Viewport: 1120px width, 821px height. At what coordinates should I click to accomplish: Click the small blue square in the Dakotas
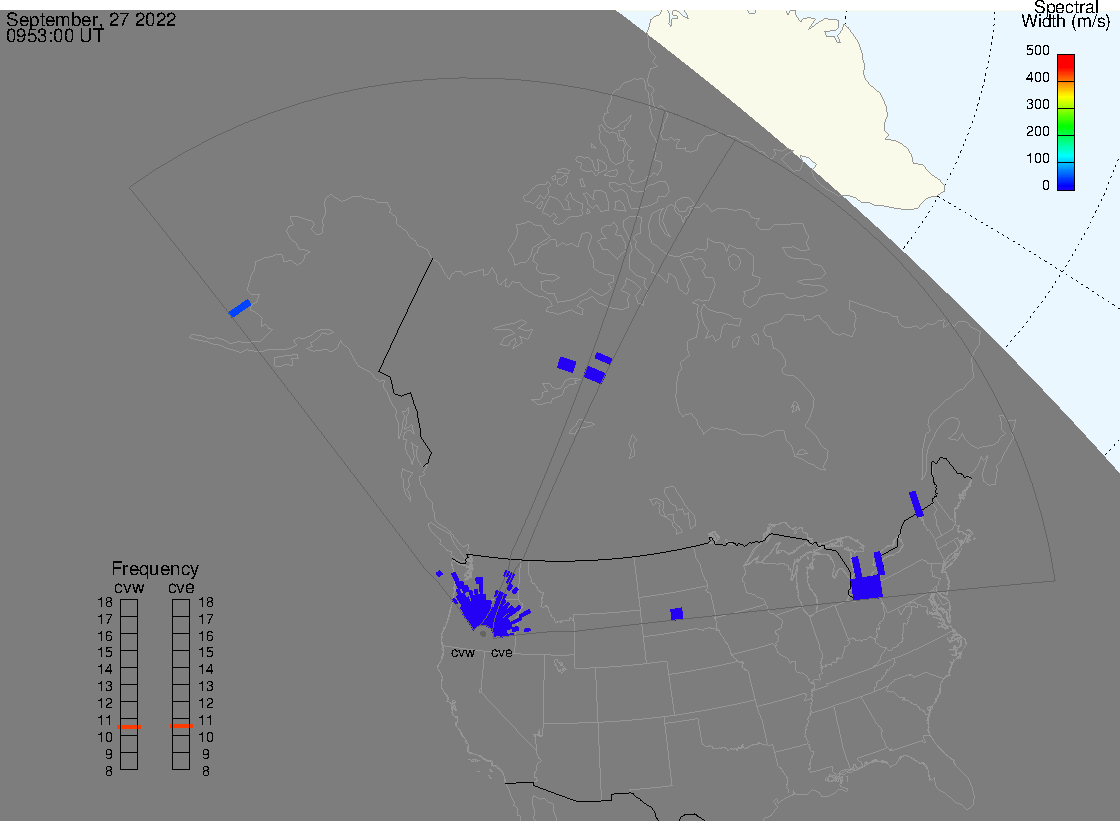click(x=677, y=614)
